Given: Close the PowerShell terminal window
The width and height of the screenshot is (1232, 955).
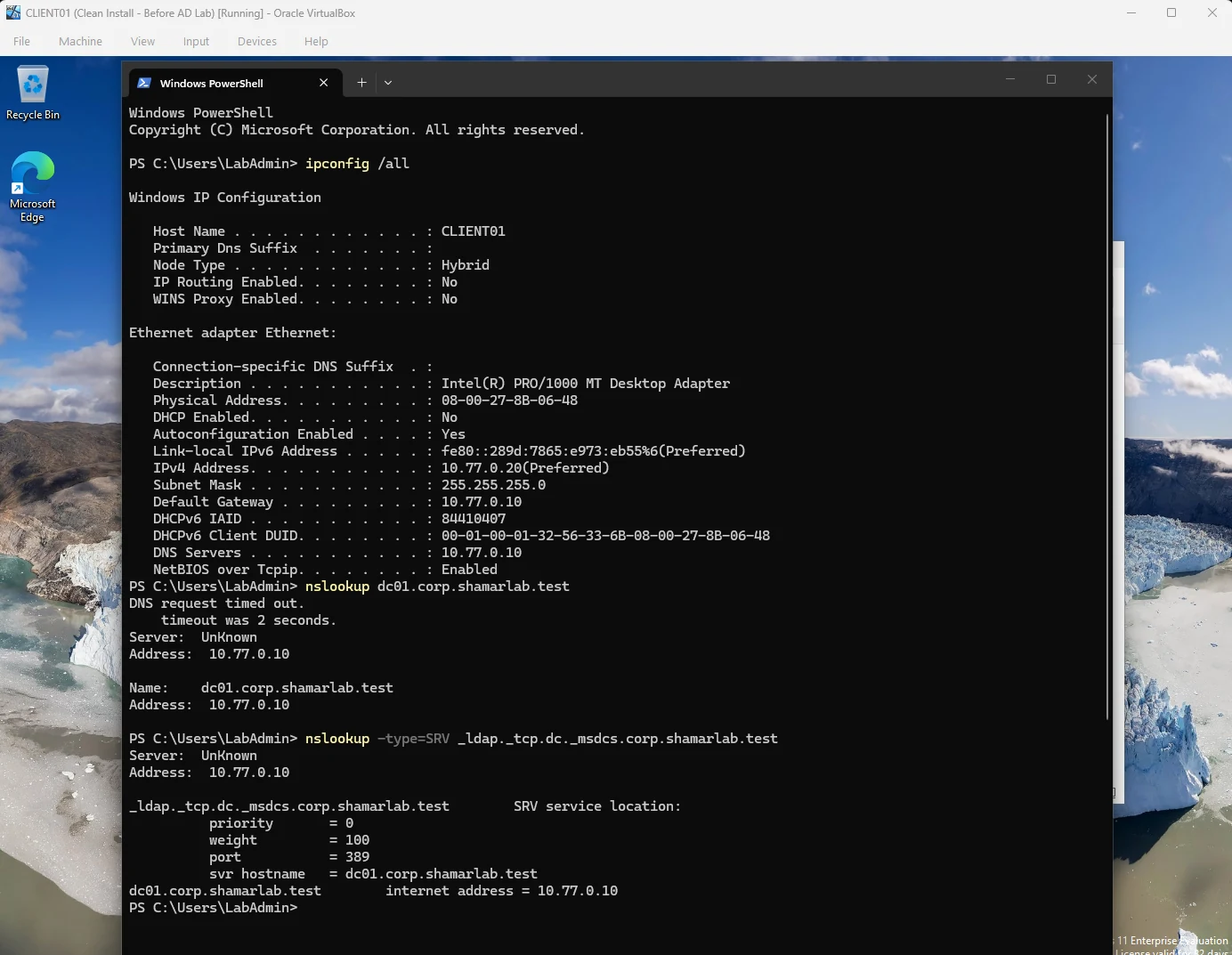Looking at the screenshot, I should [1092, 79].
